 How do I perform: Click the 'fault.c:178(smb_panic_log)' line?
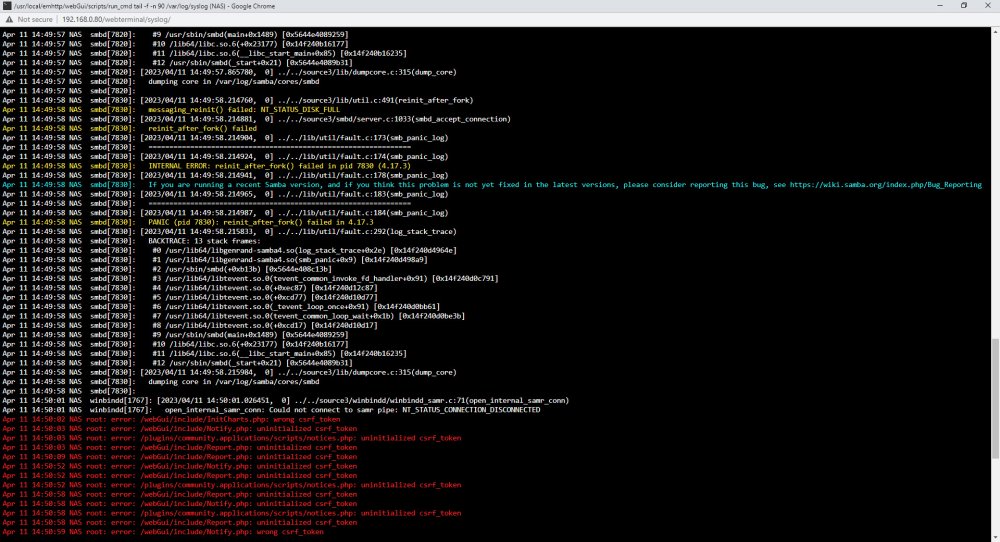pos(225,175)
